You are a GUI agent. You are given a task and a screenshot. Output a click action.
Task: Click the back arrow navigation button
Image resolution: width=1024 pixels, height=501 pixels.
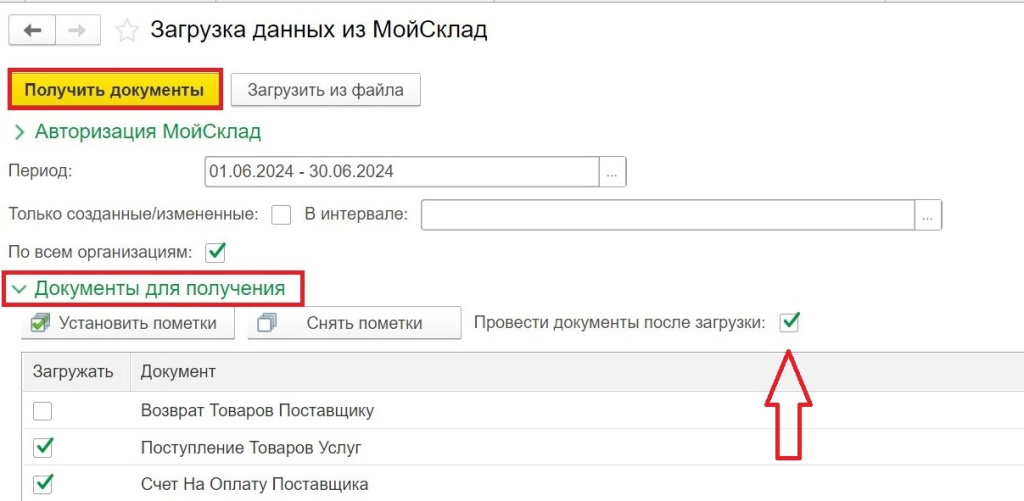pos(31,30)
